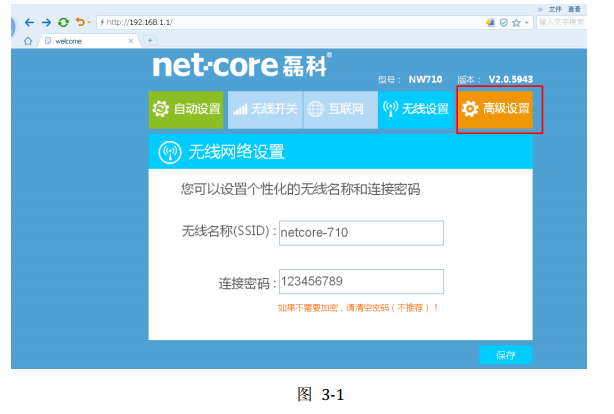Screen dimensions: 614x414
Task: Close the welcome tab
Action: tap(131, 41)
